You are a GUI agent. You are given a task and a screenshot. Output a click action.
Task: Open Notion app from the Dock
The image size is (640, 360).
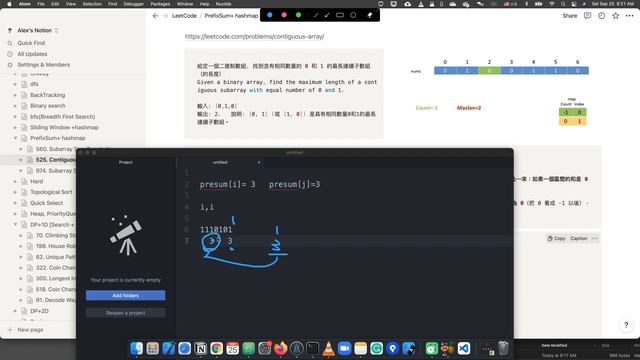[x=200, y=348]
